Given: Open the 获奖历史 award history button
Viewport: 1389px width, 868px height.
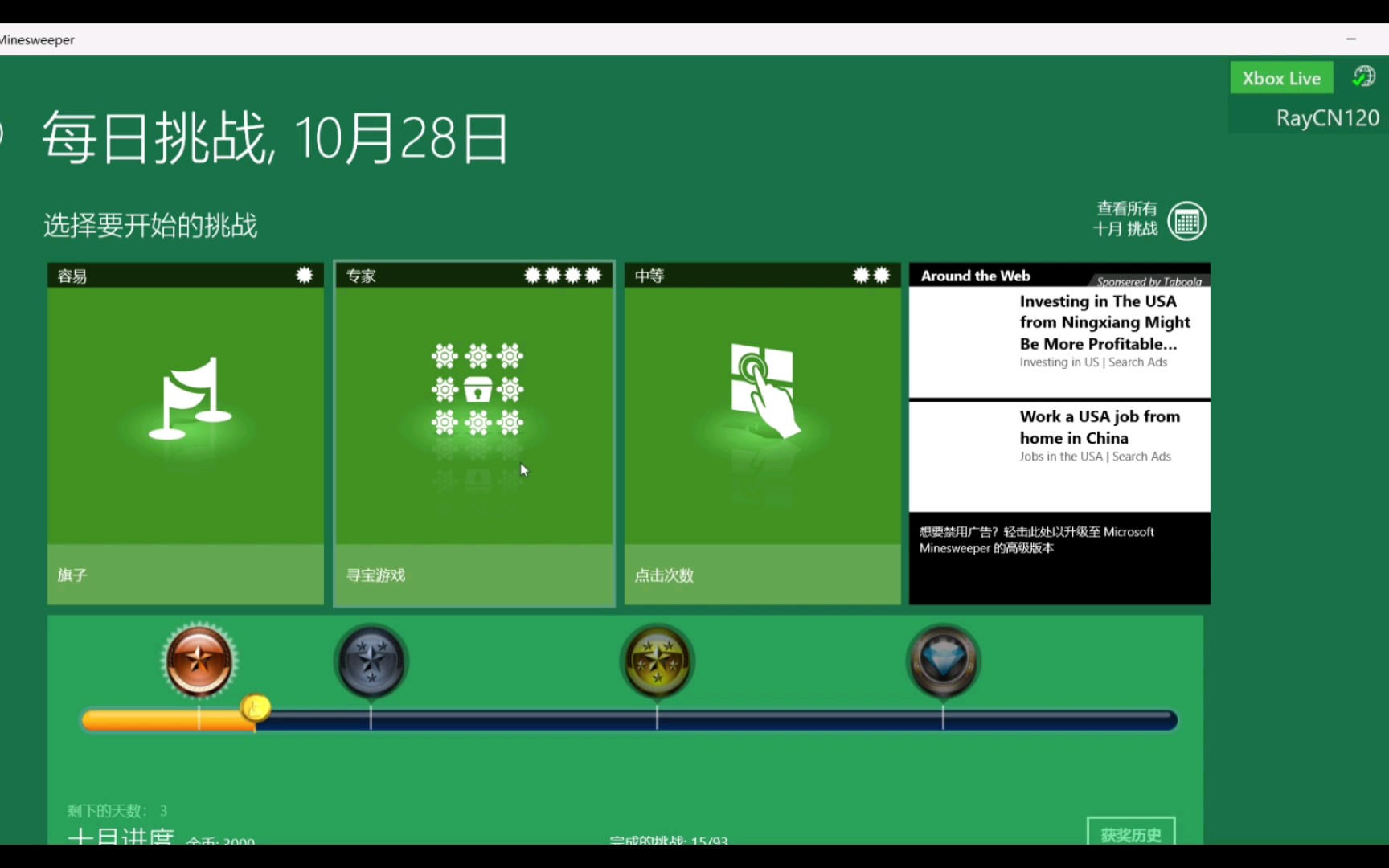Looking at the screenshot, I should [1131, 832].
